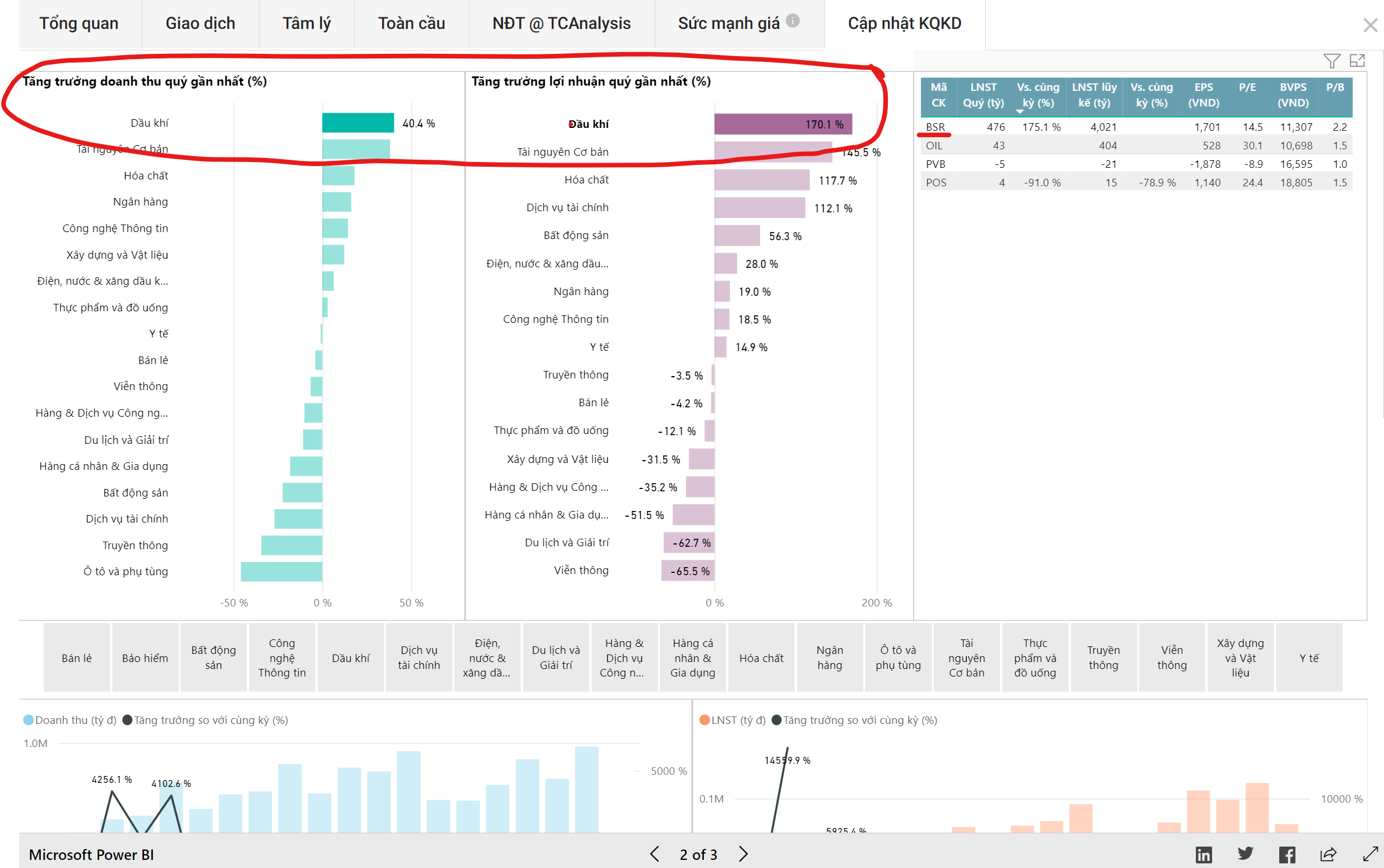Select Truyền thông slicer button
The image size is (1384, 868).
(1103, 657)
